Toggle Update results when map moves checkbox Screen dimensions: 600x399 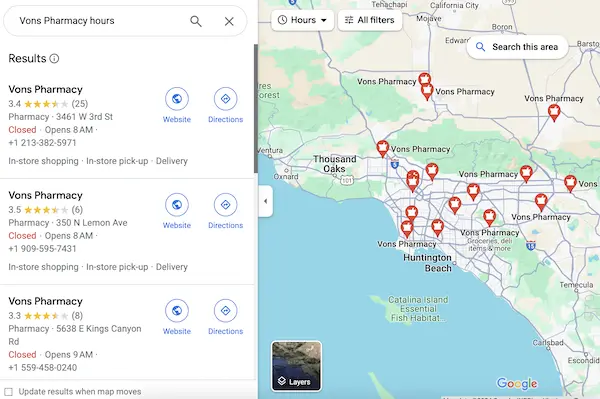[8, 392]
